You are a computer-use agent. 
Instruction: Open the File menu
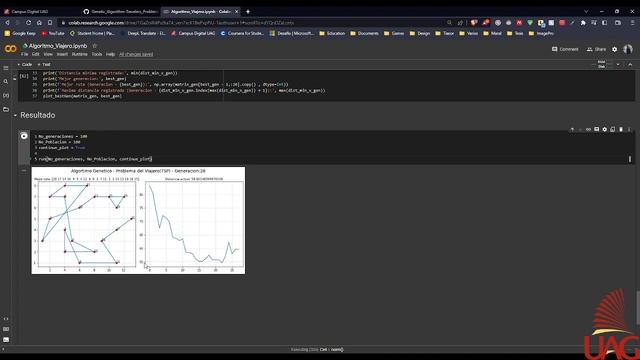(24, 54)
